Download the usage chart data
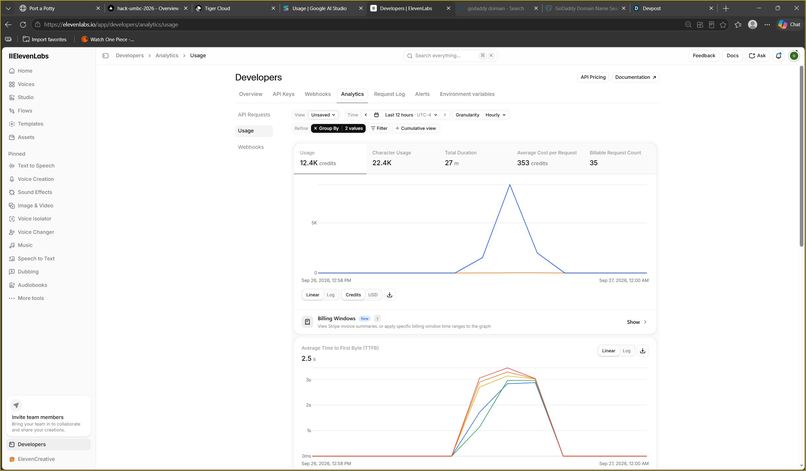Screen dimensions: 806x471 [390, 295]
